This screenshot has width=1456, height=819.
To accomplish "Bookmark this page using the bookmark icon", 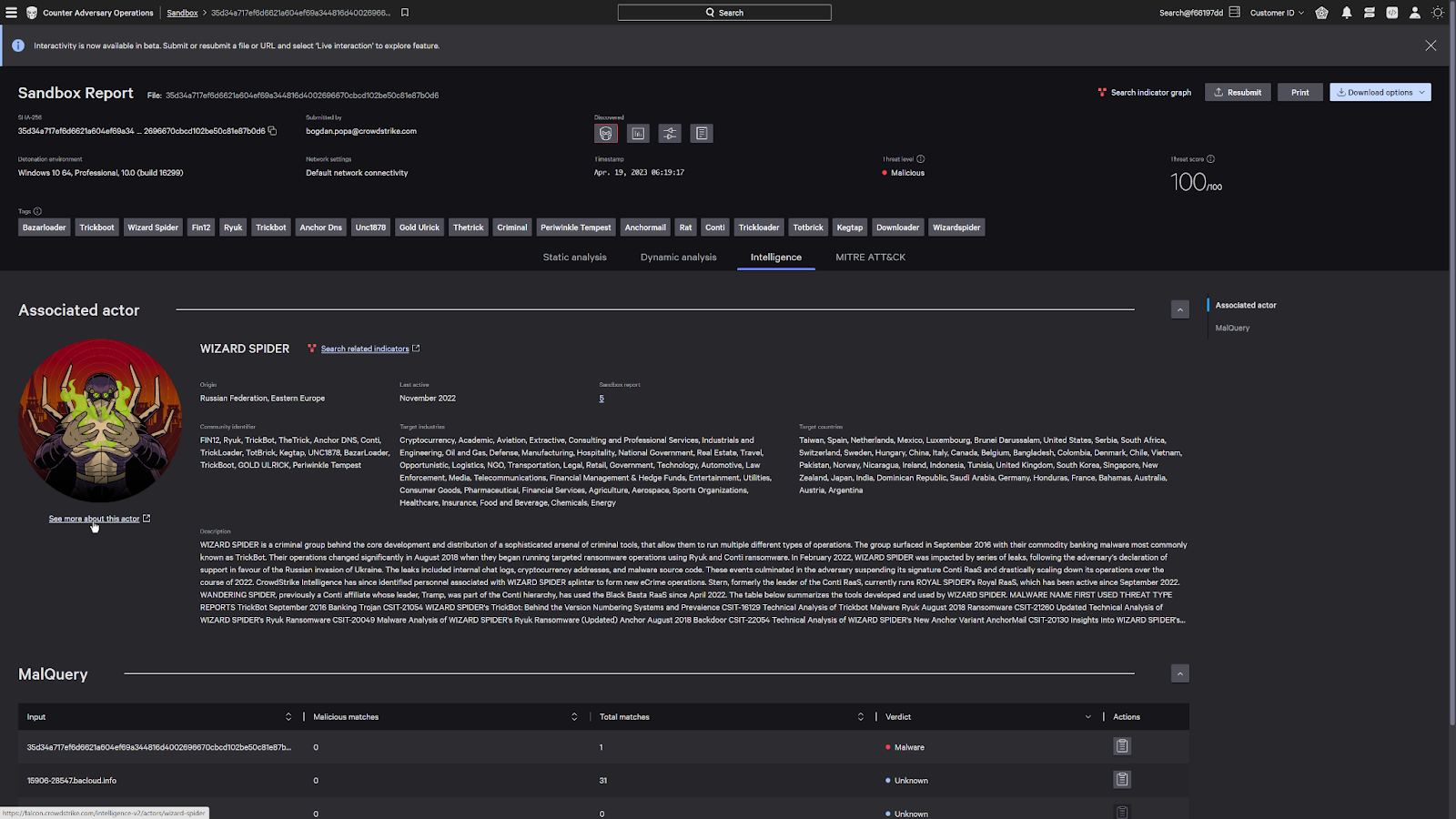I will tap(405, 13).
